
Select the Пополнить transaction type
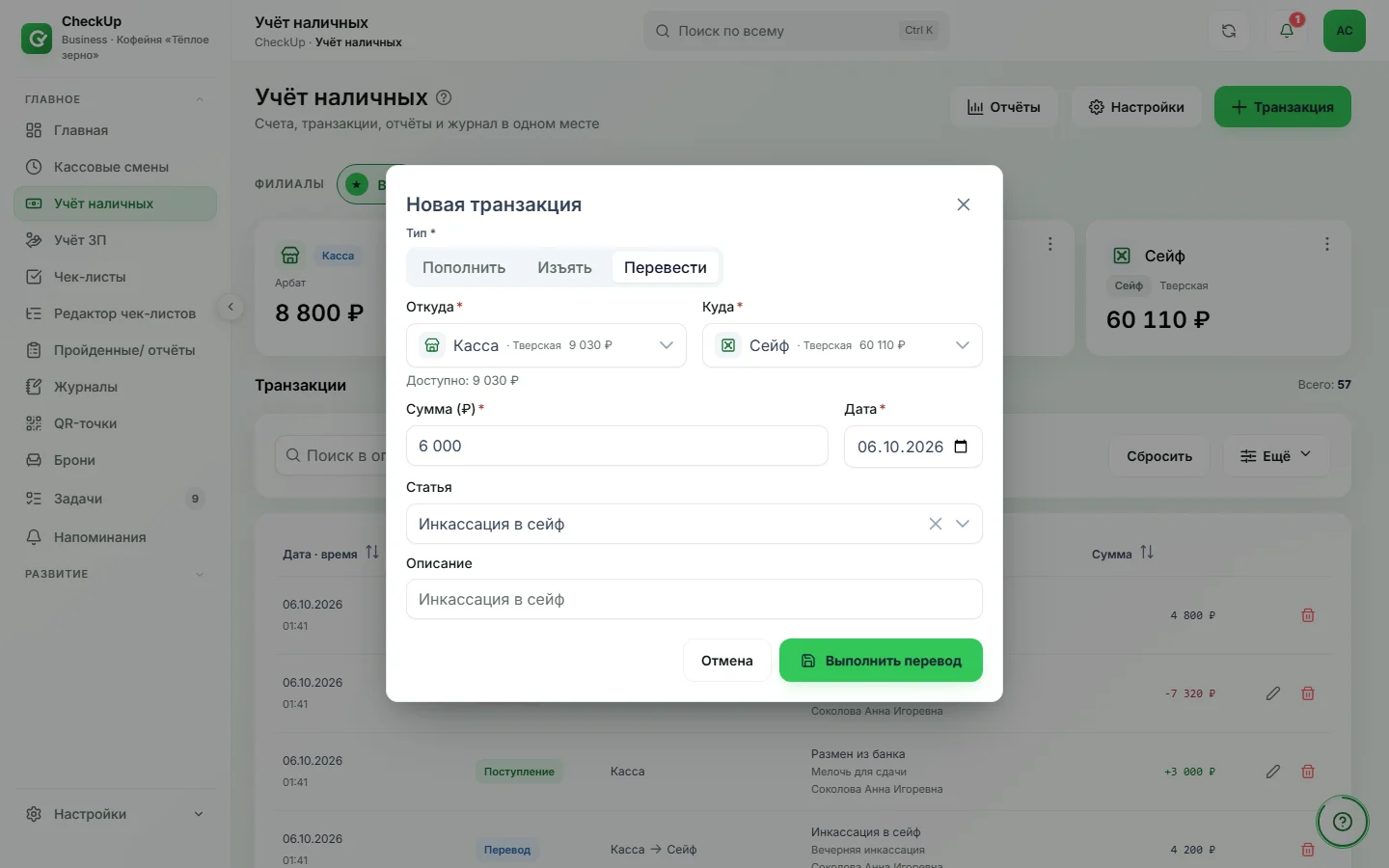(464, 267)
